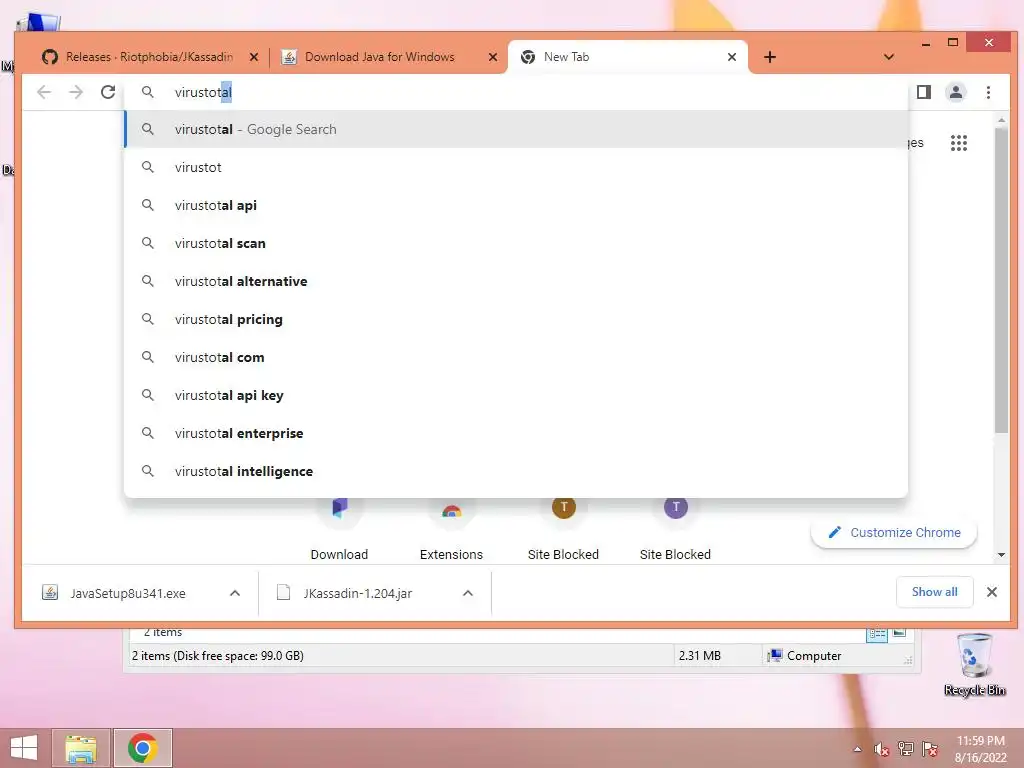Open a new tab with plus button
The height and width of the screenshot is (768, 1024).
(770, 57)
